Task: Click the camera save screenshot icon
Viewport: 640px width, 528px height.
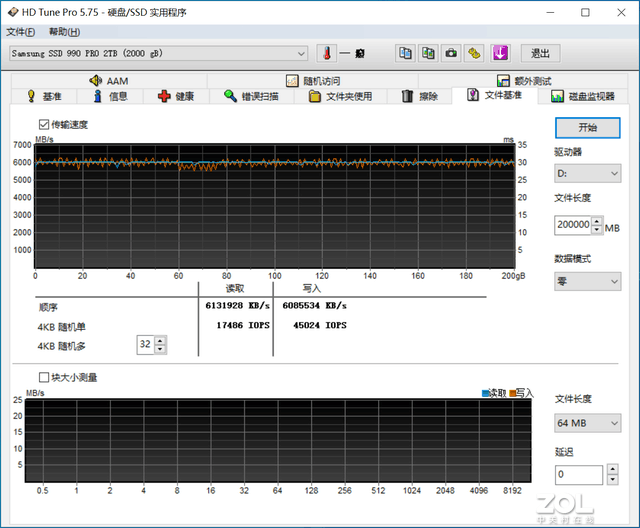Action: [x=451, y=53]
